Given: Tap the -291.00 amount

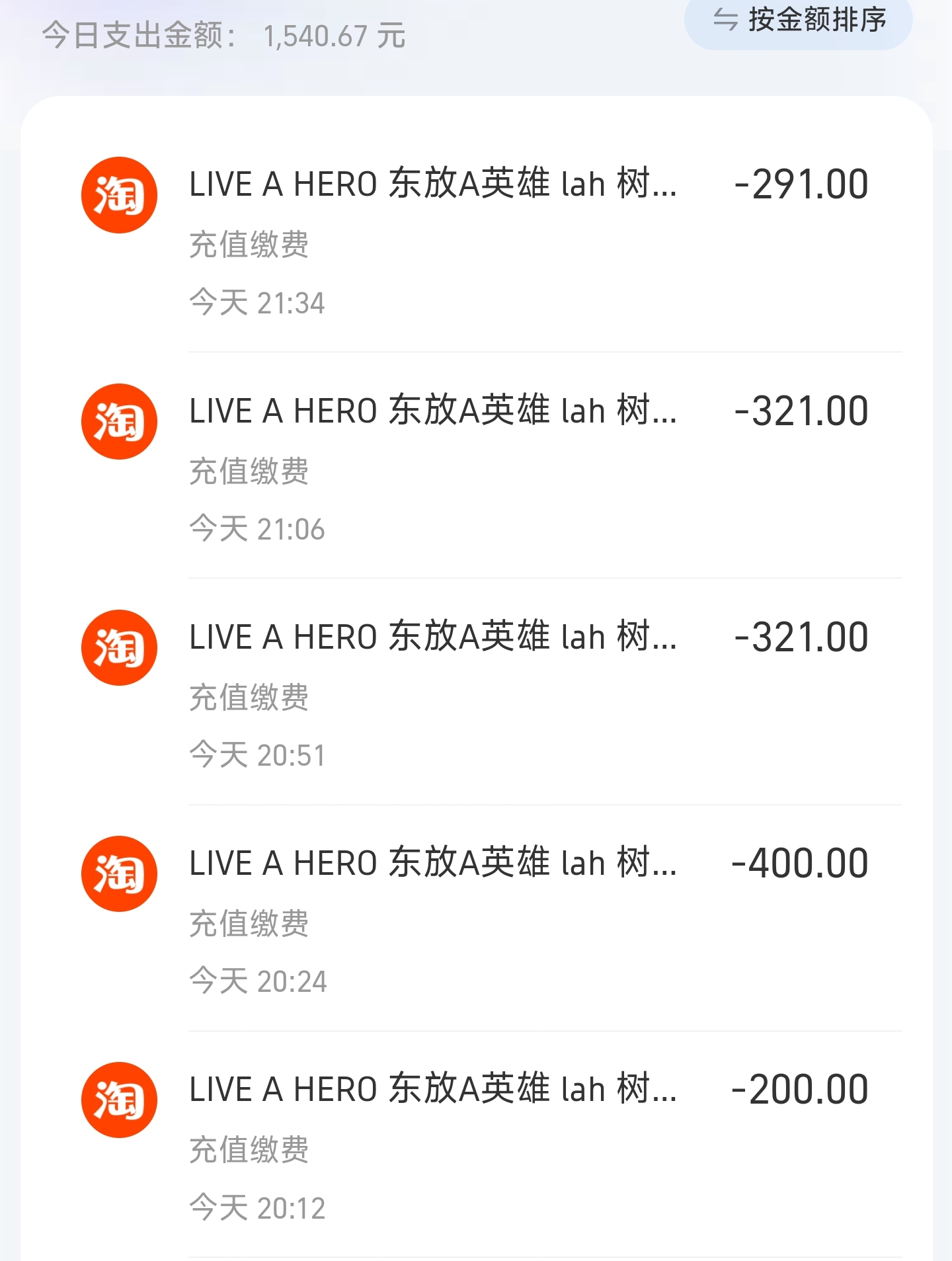Looking at the screenshot, I should 801,184.
